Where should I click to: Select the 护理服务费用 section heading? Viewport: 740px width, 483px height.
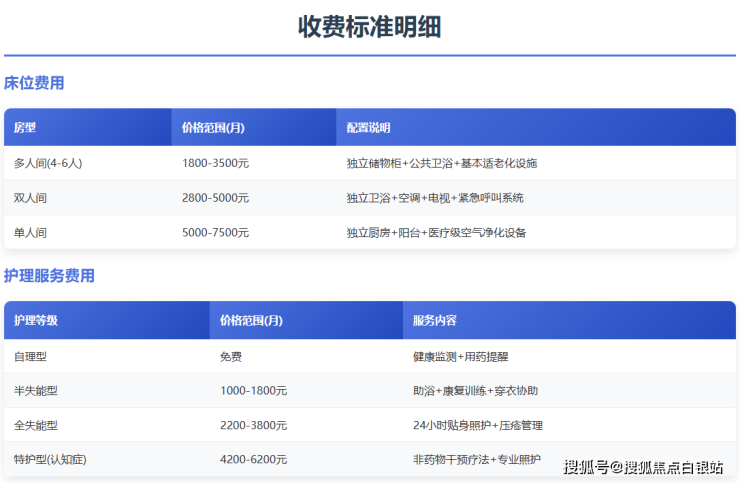click(x=49, y=276)
